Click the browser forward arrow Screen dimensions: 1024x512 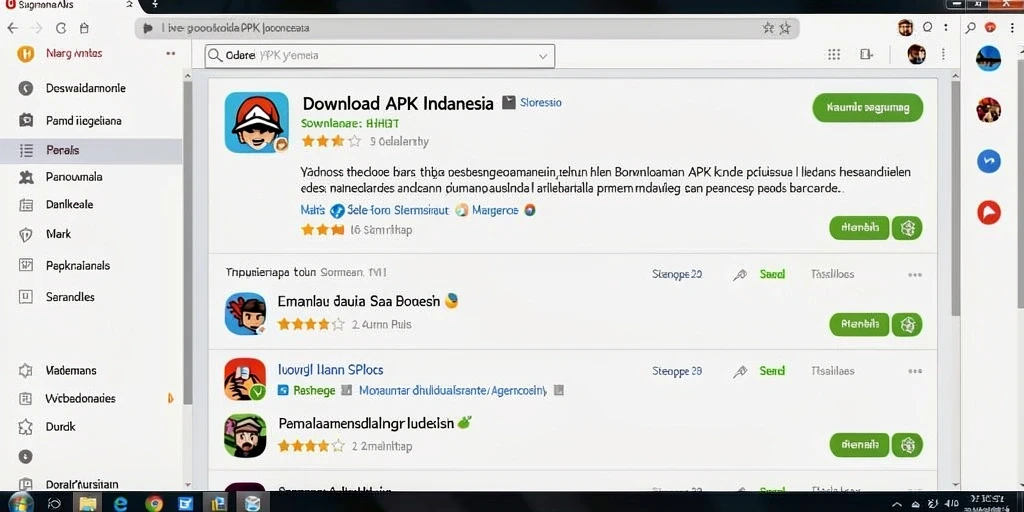tap(37, 28)
